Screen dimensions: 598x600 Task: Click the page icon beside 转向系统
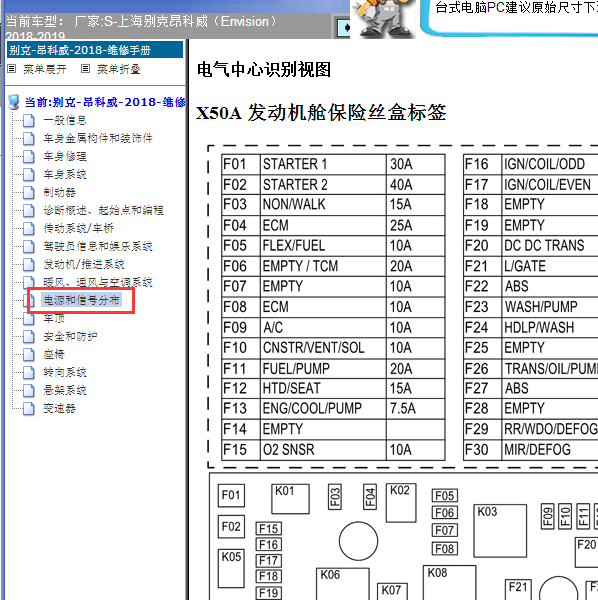(x=29, y=373)
